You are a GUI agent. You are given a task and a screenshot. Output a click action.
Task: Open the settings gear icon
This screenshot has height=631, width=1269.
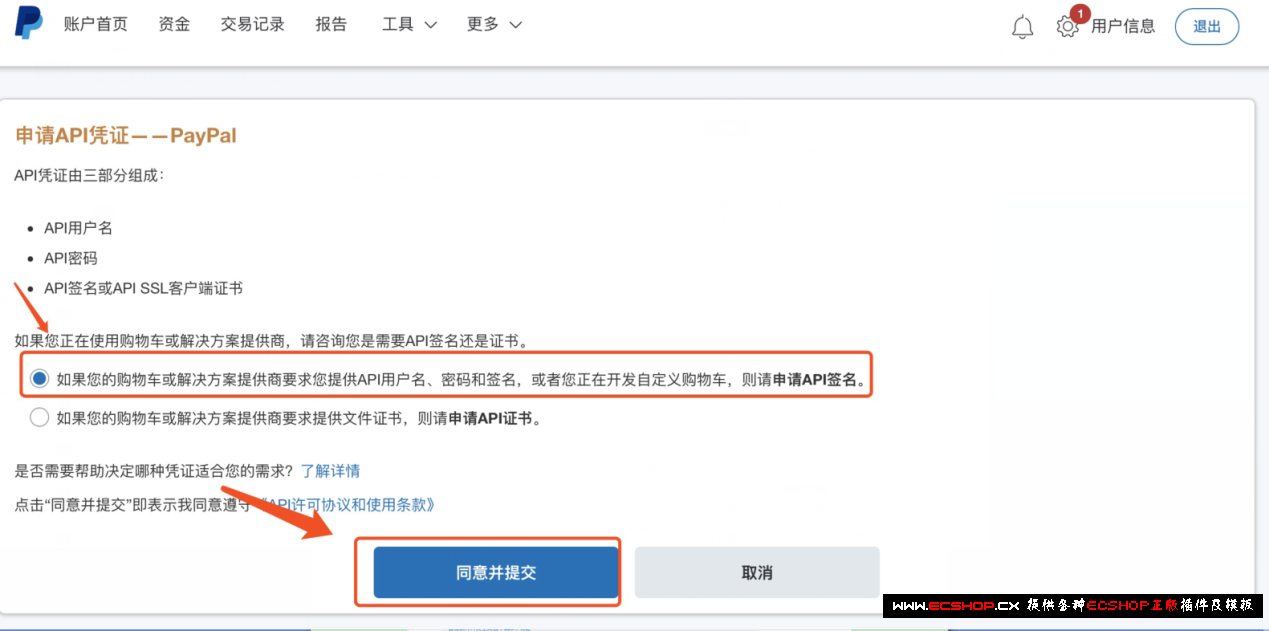1067,27
